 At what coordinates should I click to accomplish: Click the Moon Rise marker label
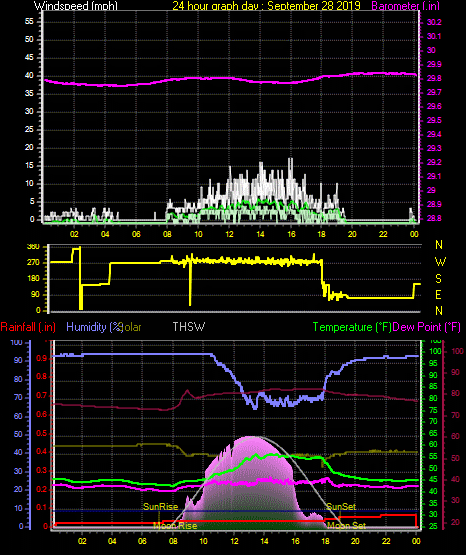175,526
